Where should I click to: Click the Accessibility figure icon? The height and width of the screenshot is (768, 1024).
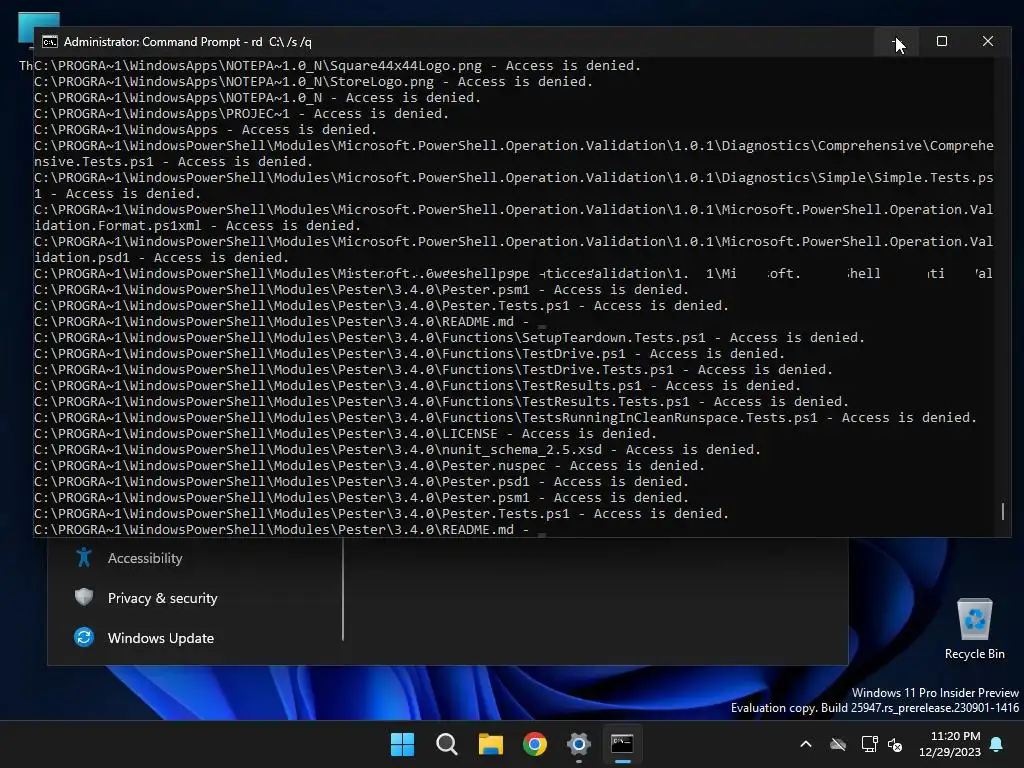(x=84, y=558)
